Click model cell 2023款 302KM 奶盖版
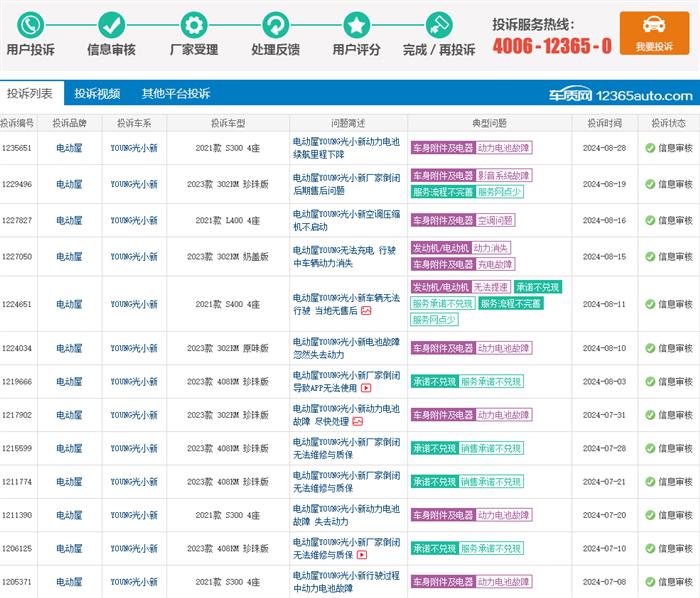The height and width of the screenshot is (598, 700). click(228, 257)
